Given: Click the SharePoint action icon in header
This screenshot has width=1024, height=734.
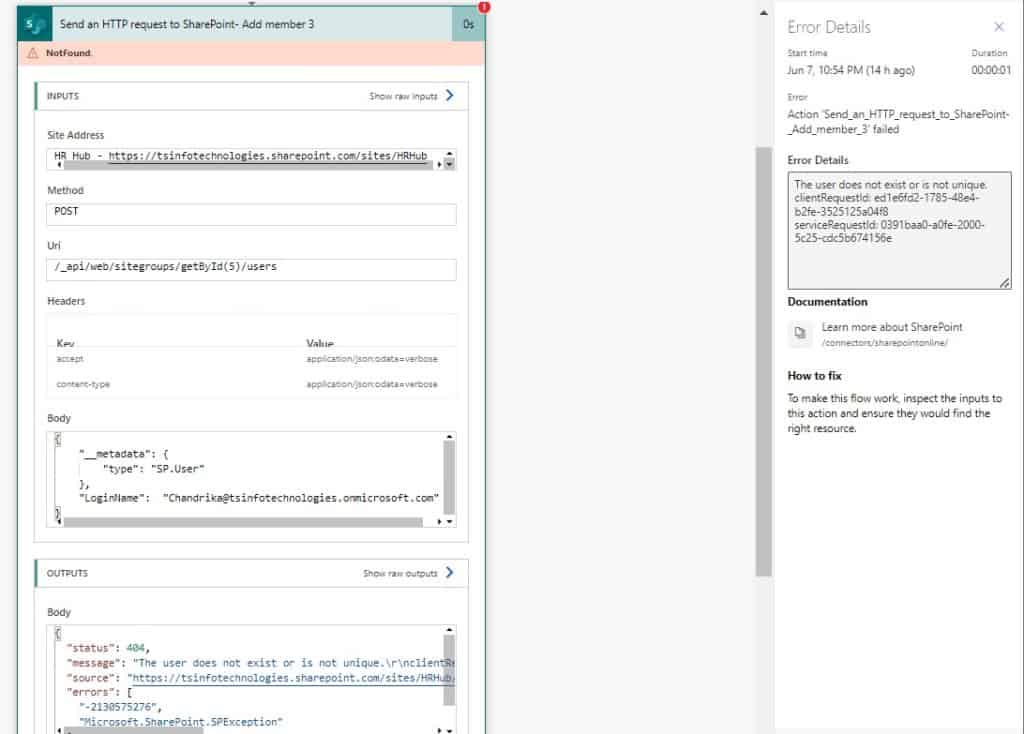Looking at the screenshot, I should pos(34,25).
